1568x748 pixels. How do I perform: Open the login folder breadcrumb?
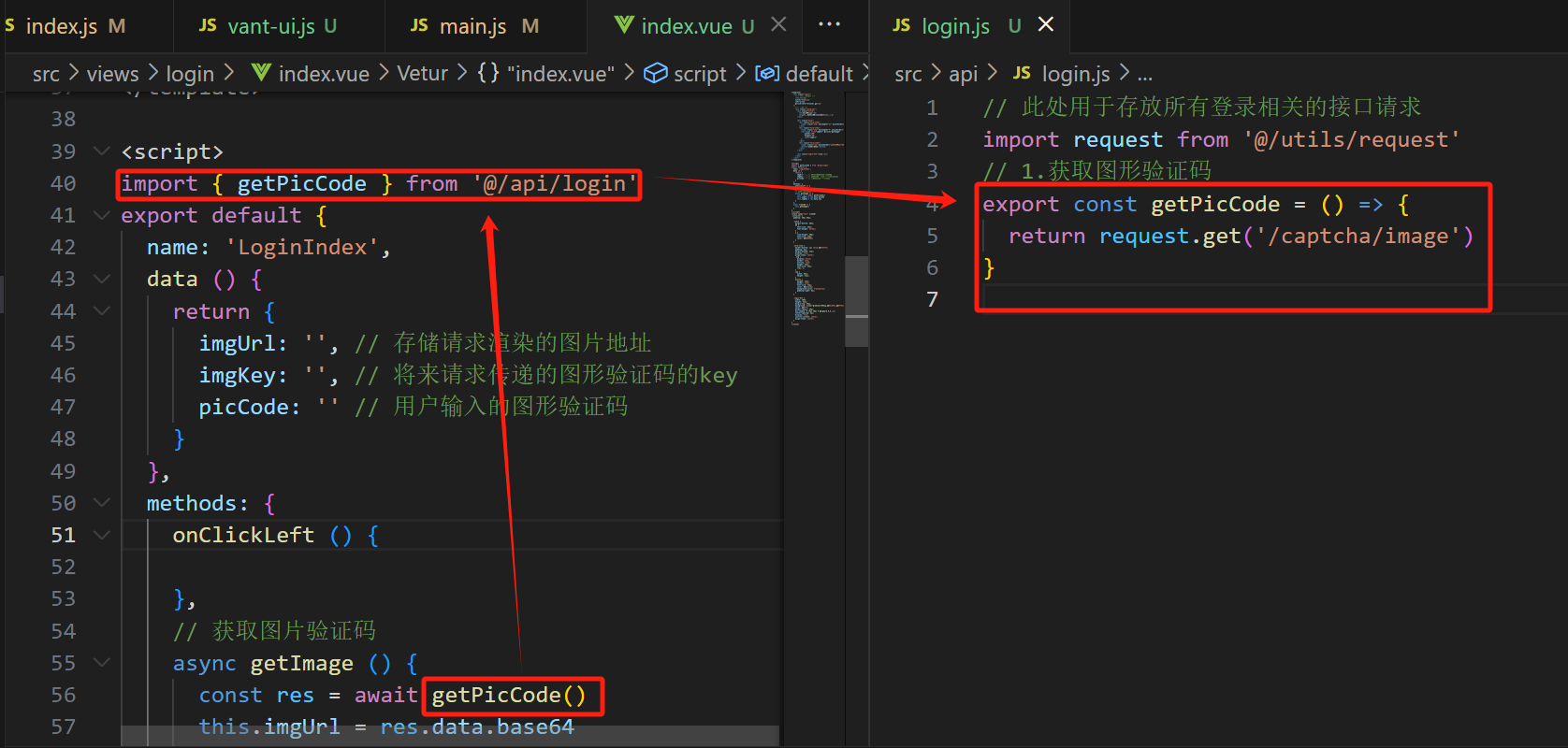click(x=190, y=74)
